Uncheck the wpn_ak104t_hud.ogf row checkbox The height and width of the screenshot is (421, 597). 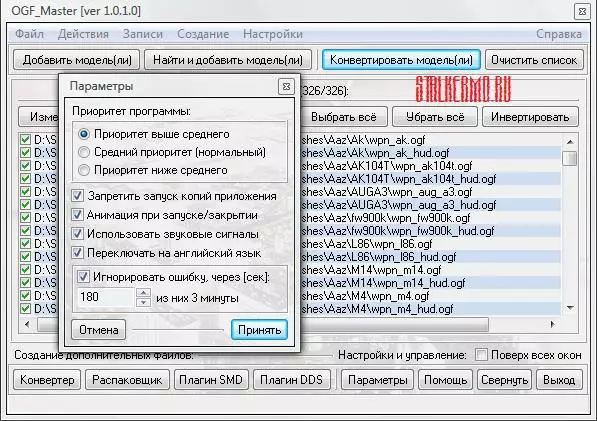25,179
